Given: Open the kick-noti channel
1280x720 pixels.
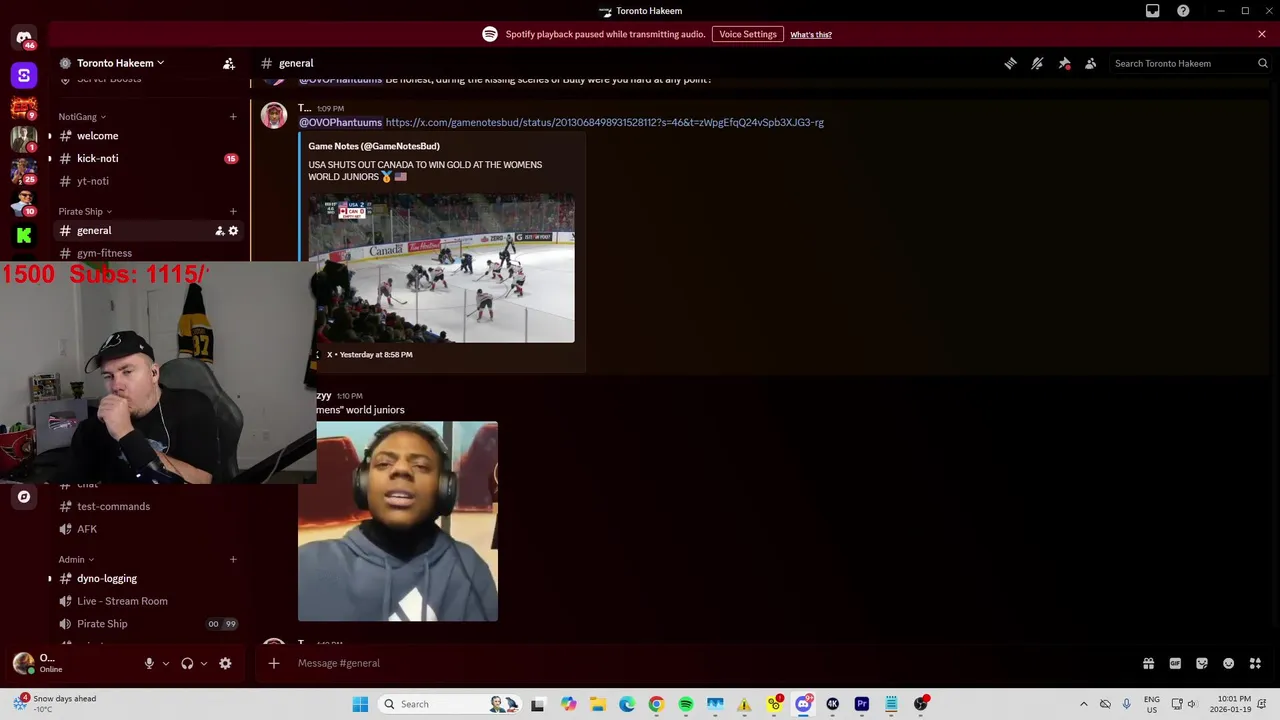Looking at the screenshot, I should [148, 158].
